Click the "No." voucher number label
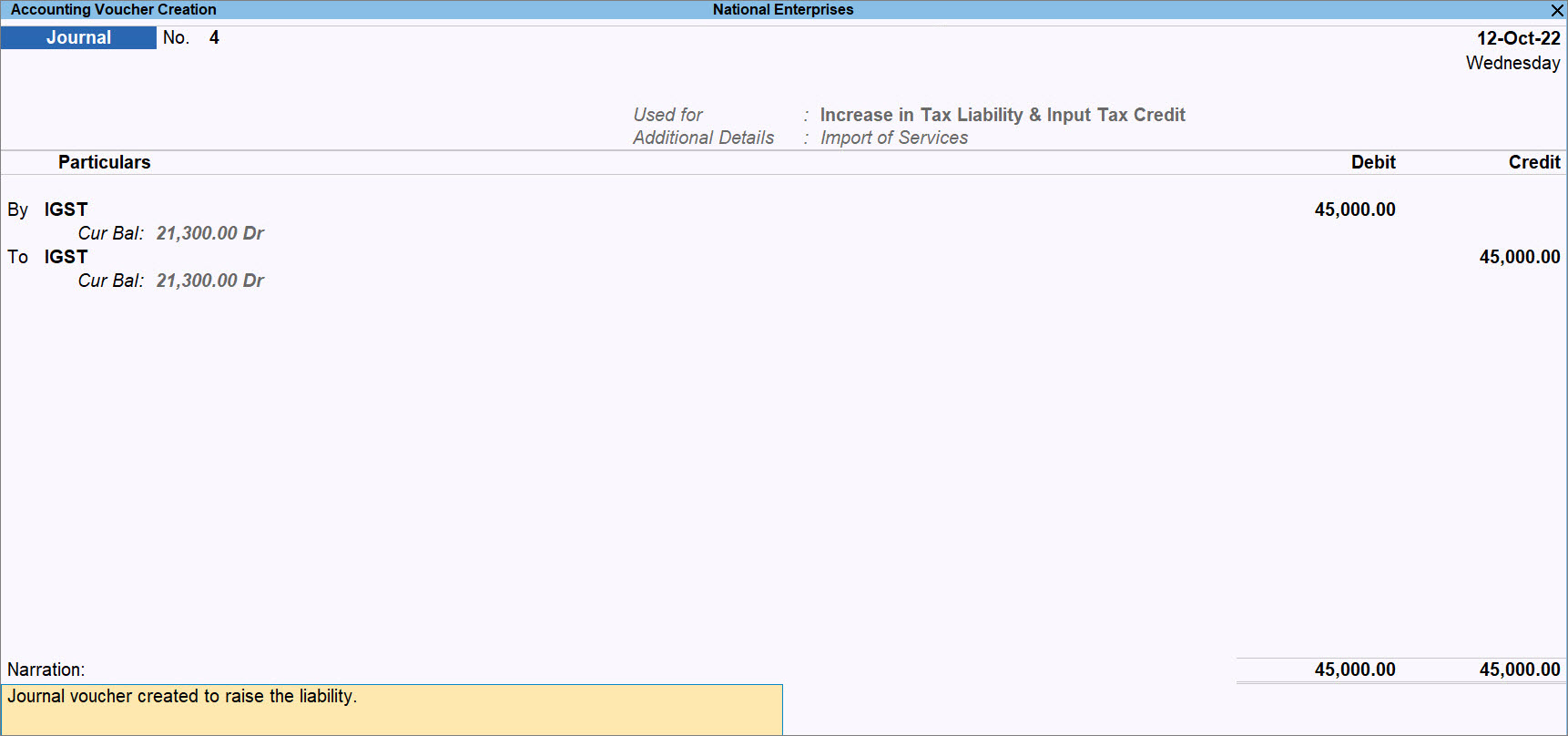 coord(176,37)
